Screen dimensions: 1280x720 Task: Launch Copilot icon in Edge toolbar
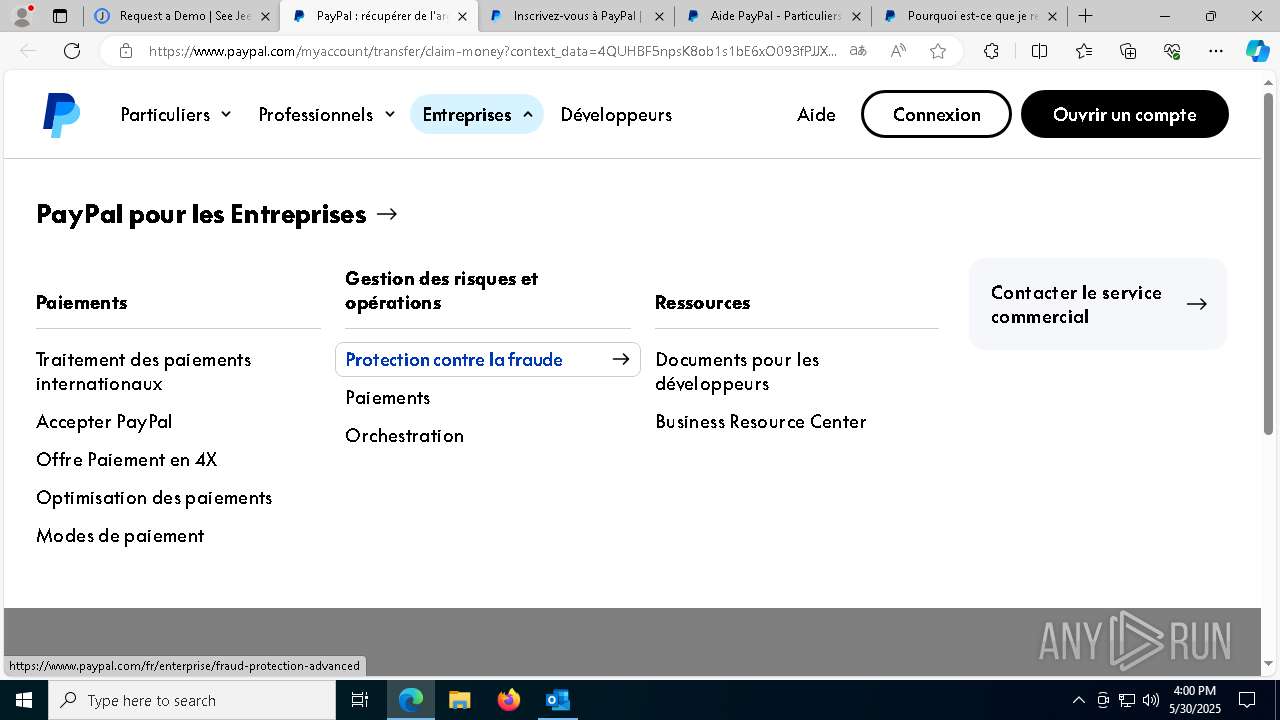pyautogui.click(x=1257, y=51)
